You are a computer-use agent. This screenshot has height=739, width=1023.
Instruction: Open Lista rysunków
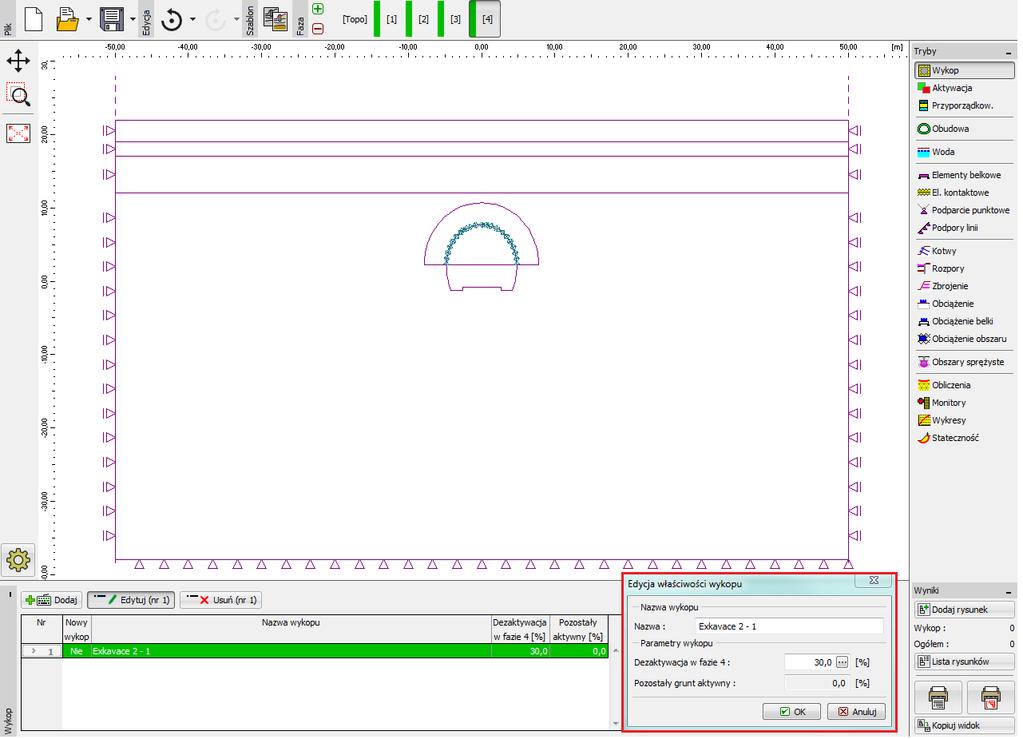[x=964, y=662]
